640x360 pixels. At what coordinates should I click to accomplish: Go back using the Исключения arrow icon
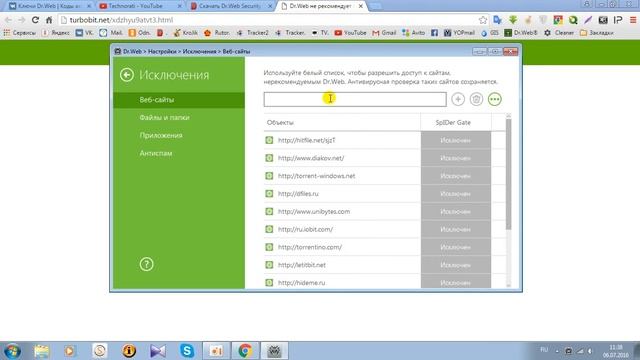127,75
